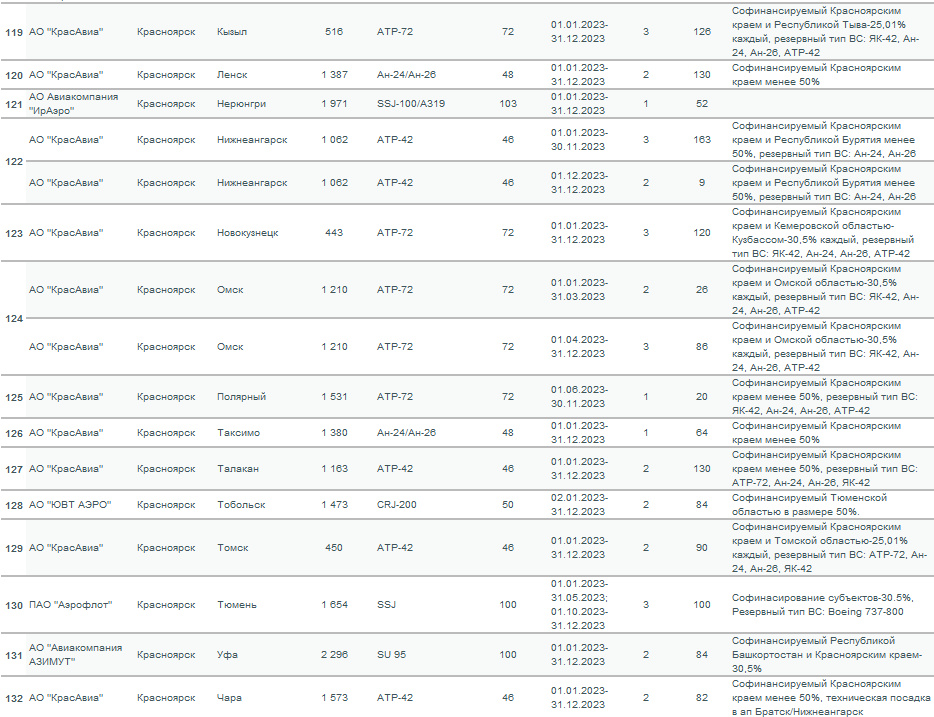Screen dimensions: 934x717
Task: Click flight count 163
Action: [x=702, y=140]
